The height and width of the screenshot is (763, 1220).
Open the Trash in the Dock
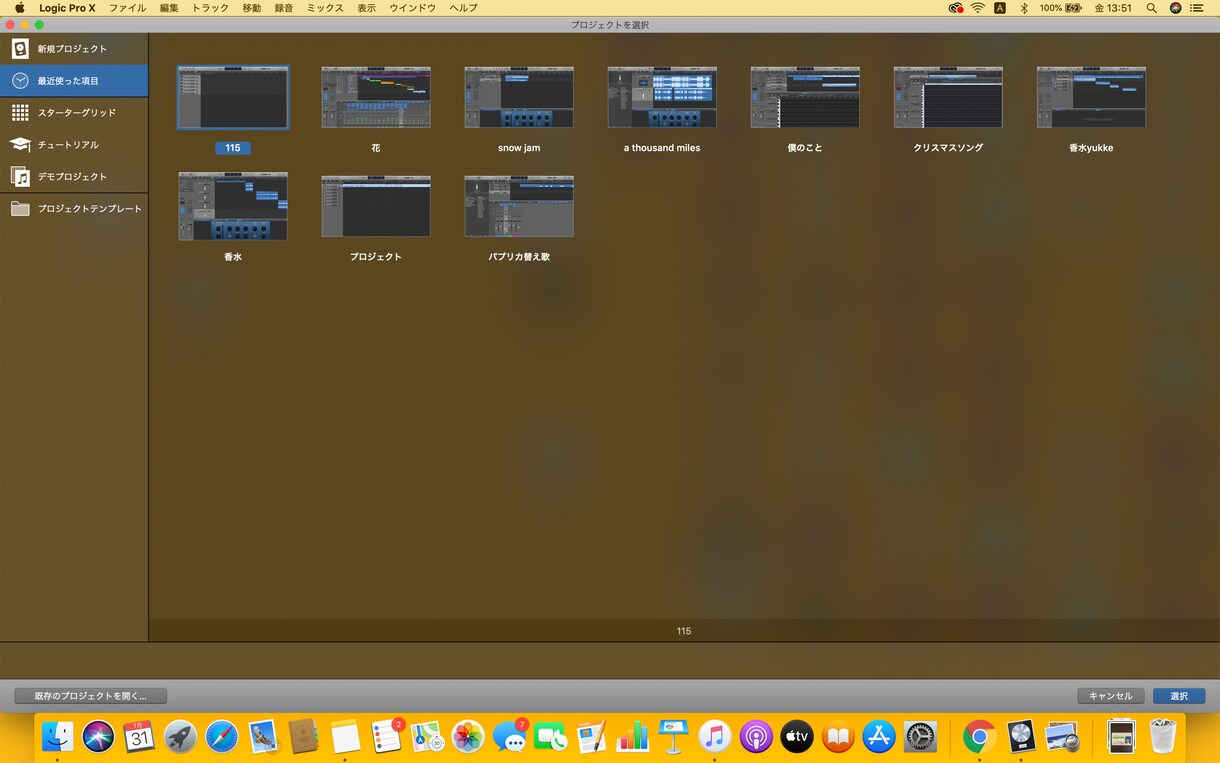[1163, 737]
